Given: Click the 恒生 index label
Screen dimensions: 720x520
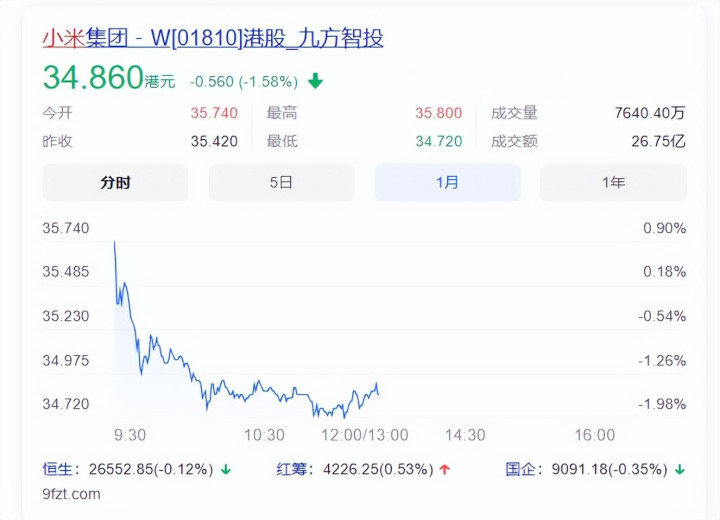Looking at the screenshot, I should 57,469.
